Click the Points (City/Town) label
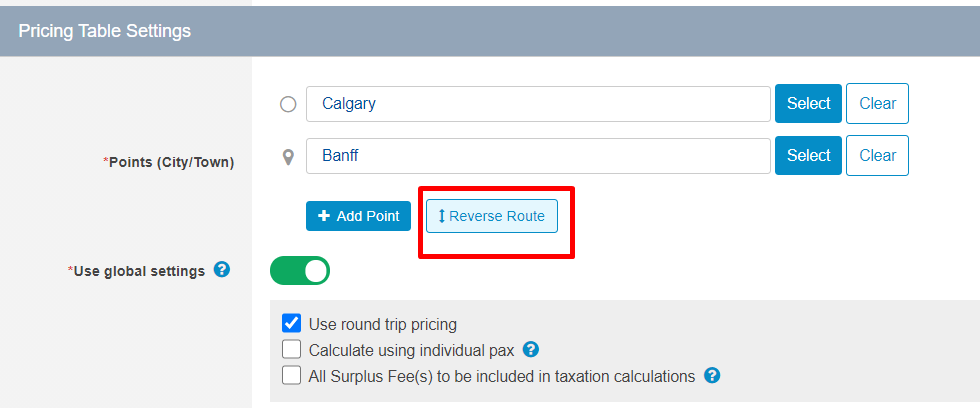980x408 pixels. (x=169, y=162)
